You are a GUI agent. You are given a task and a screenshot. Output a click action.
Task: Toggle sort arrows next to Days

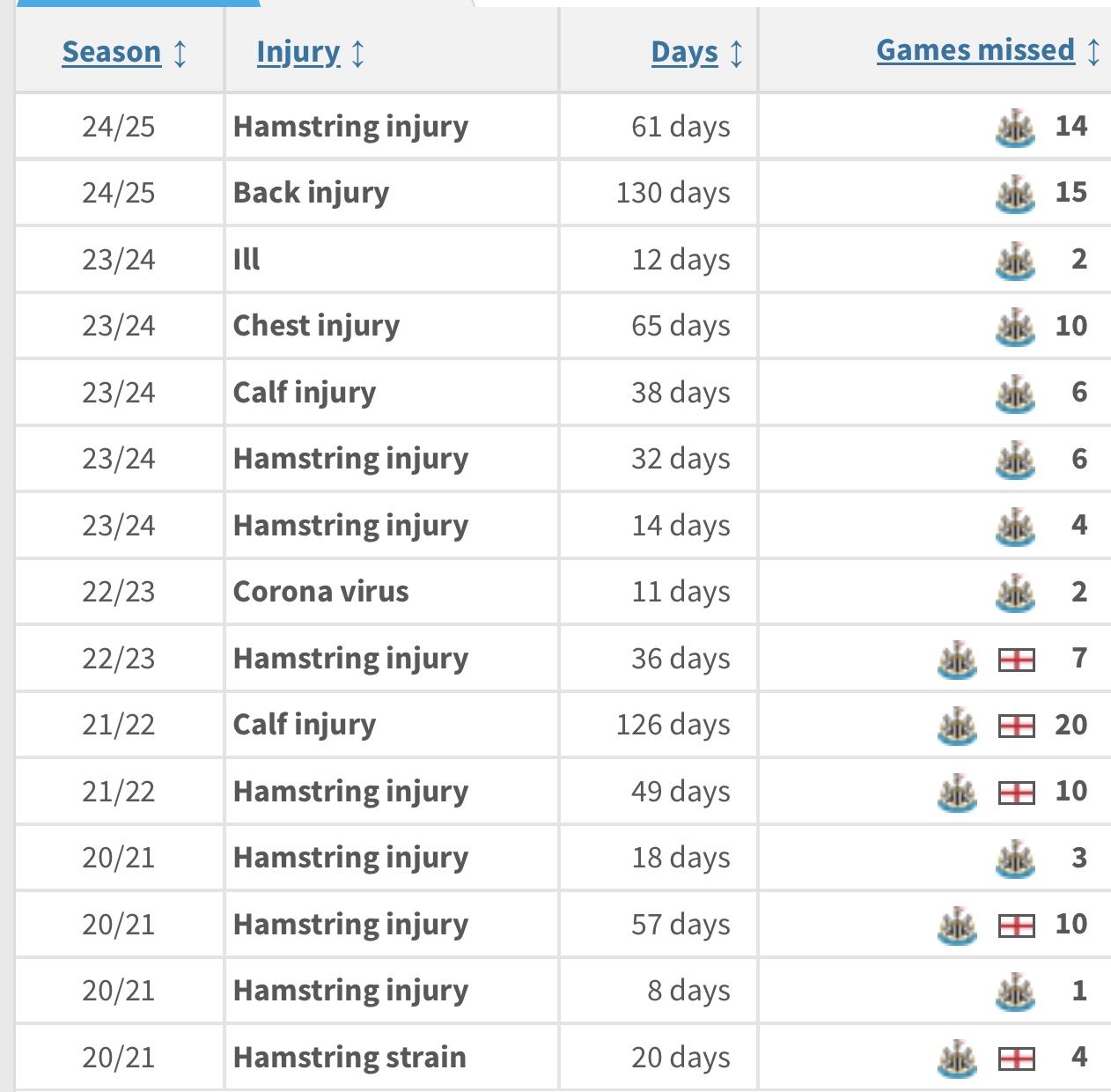tap(736, 53)
